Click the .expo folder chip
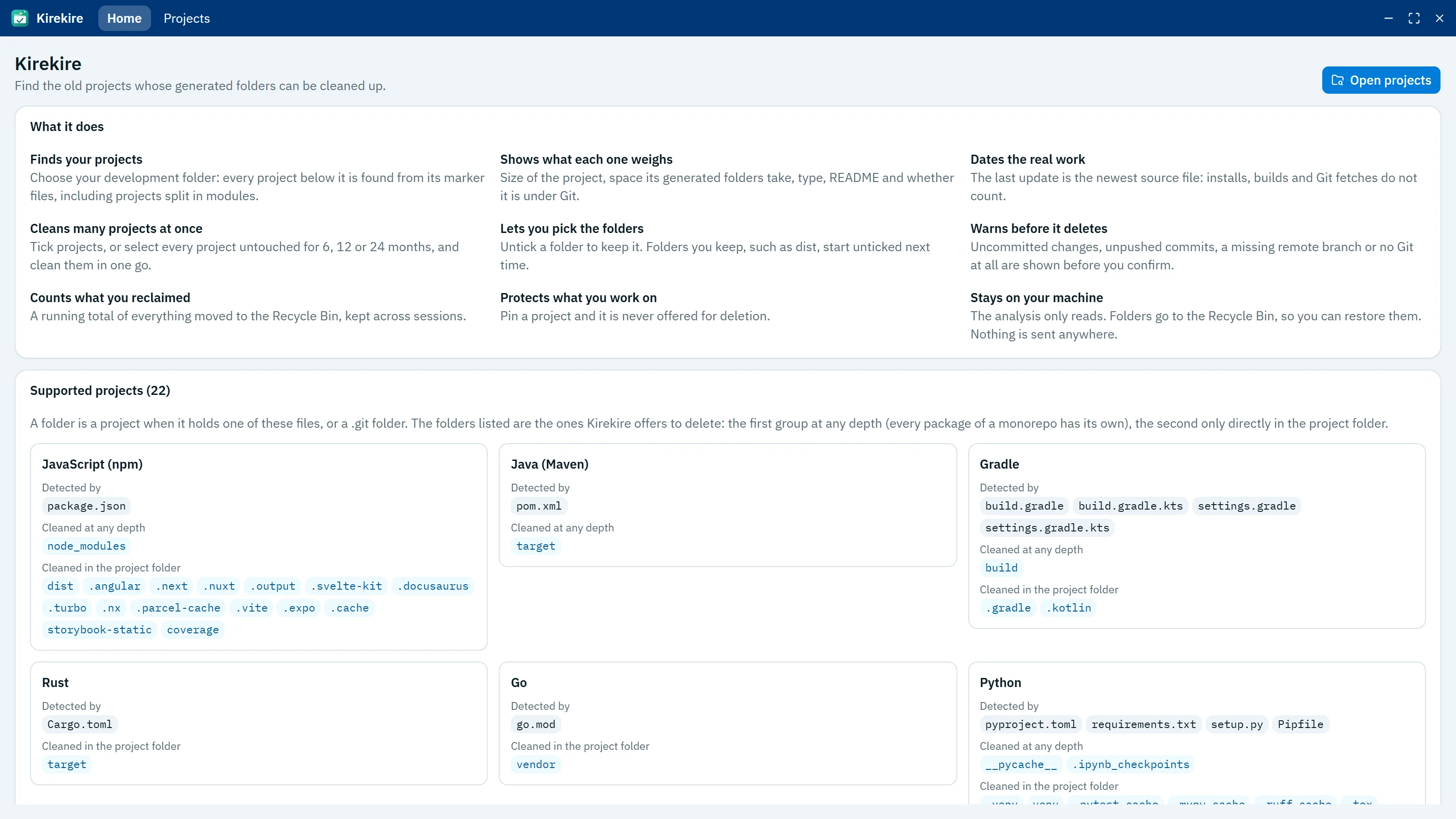 (x=299, y=608)
